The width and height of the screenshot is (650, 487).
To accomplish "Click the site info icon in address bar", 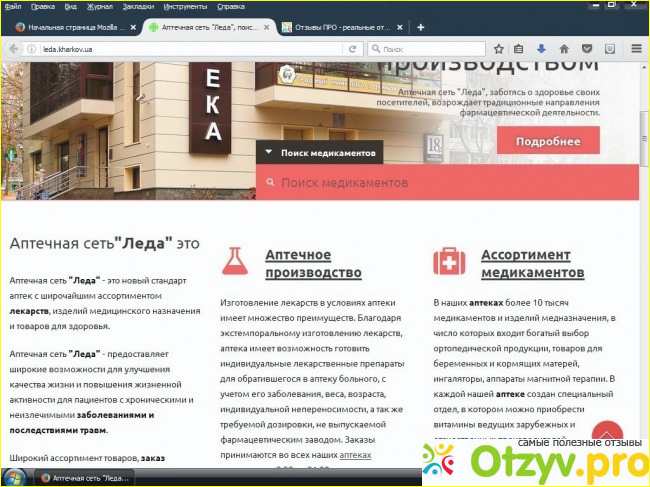I will coord(33,48).
